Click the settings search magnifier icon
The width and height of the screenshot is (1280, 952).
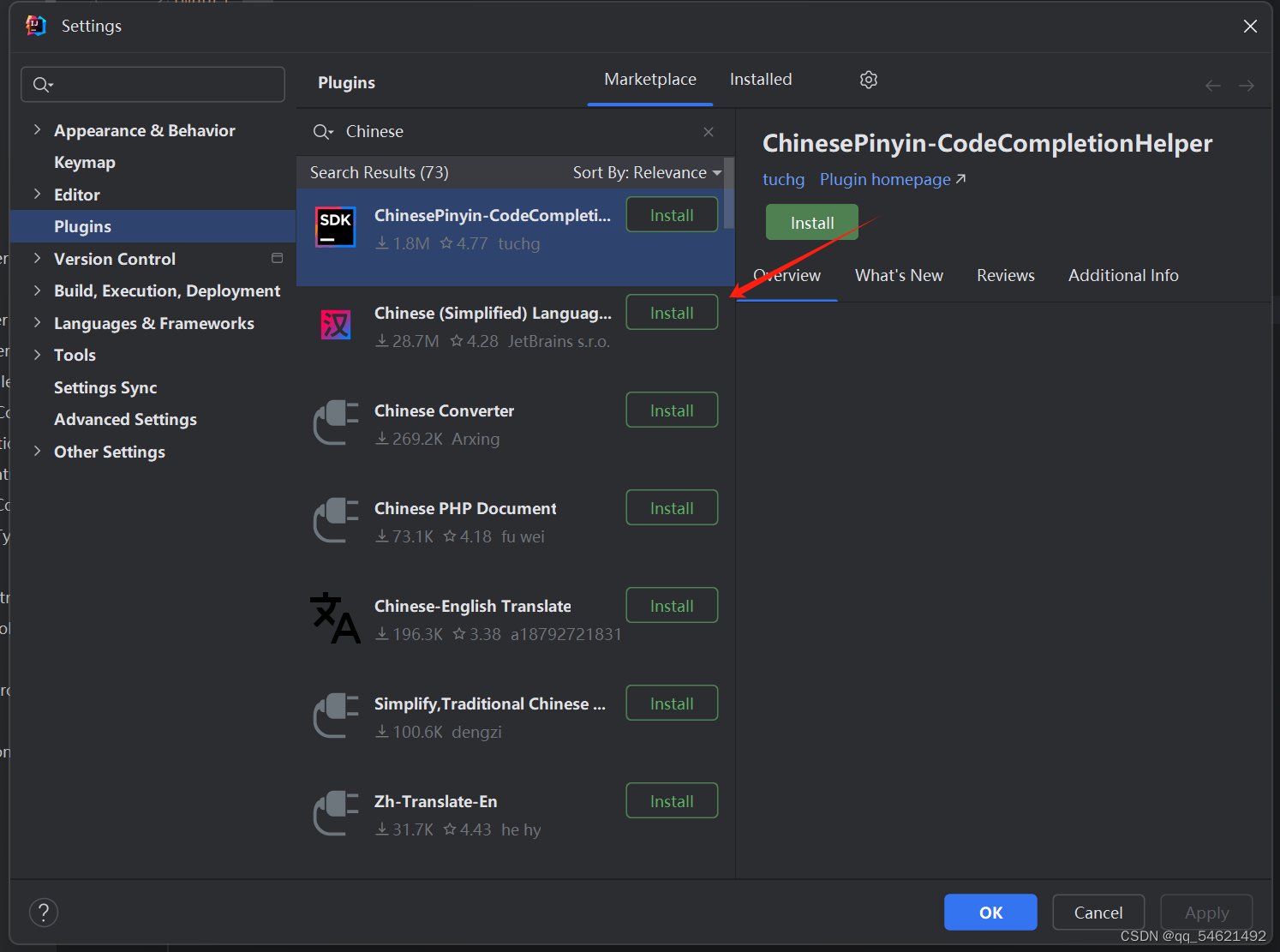pyautogui.click(x=43, y=85)
